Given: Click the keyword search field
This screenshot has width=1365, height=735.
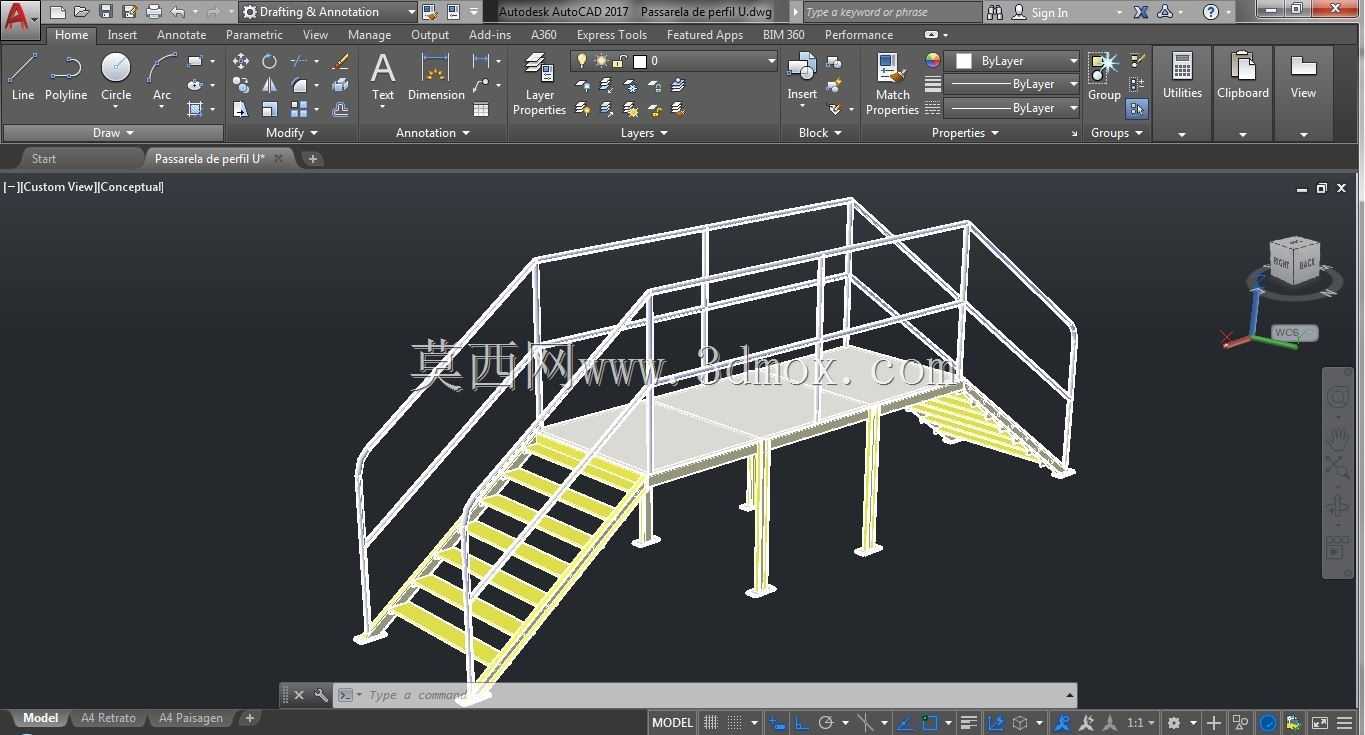Looking at the screenshot, I should (x=892, y=12).
